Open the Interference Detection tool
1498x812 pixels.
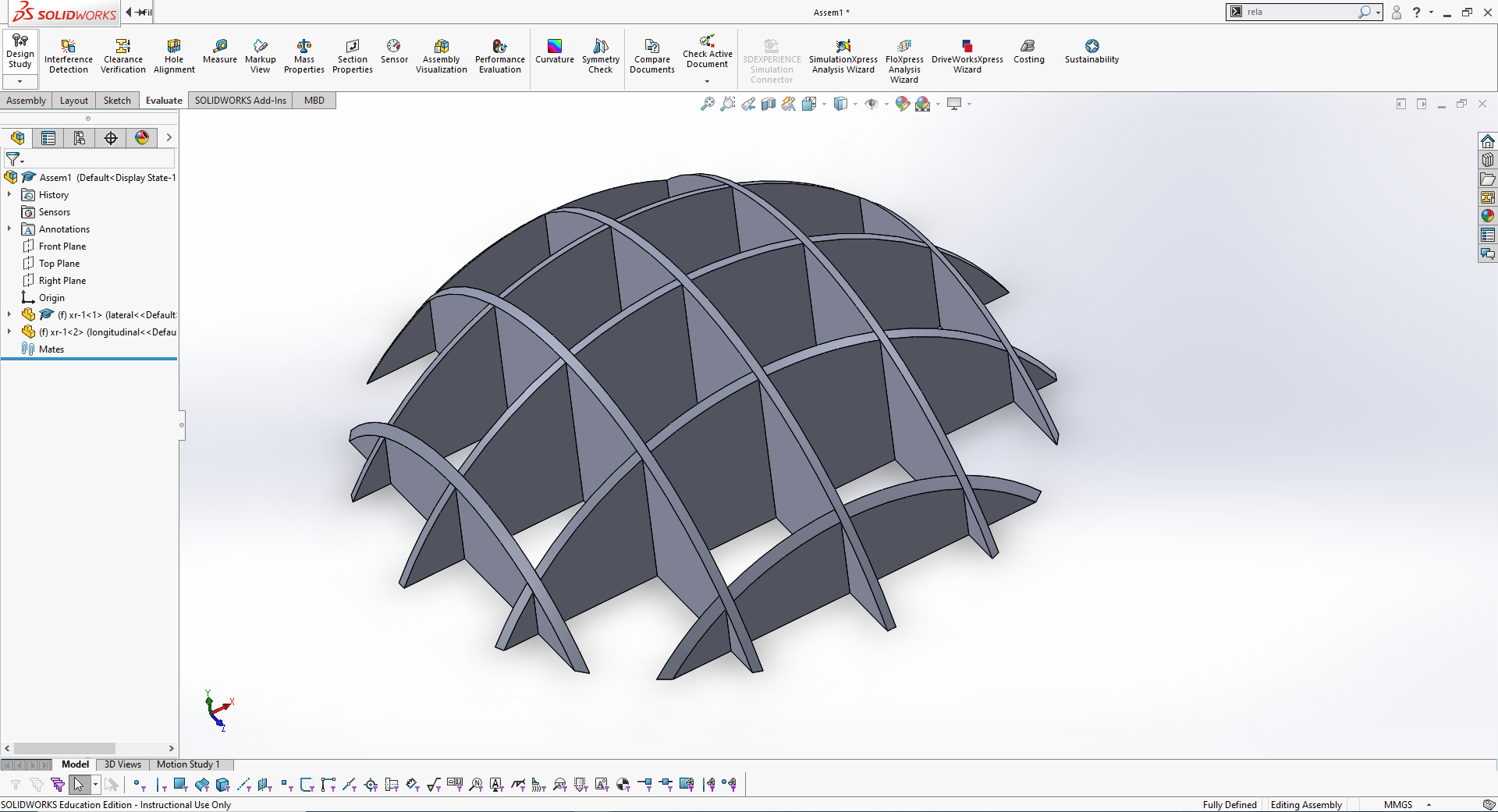point(69,56)
